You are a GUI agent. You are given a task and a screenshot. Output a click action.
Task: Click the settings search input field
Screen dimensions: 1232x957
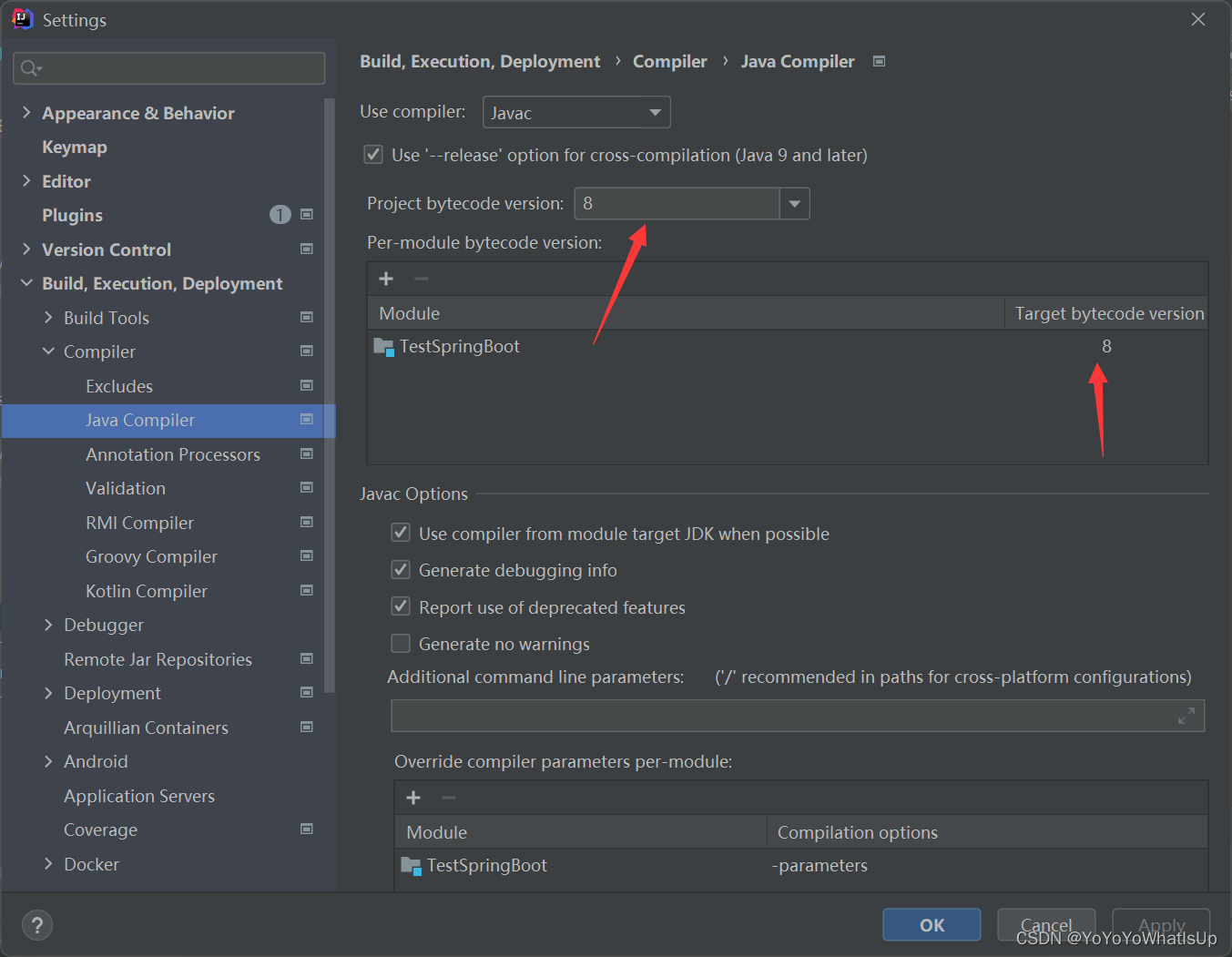[169, 68]
